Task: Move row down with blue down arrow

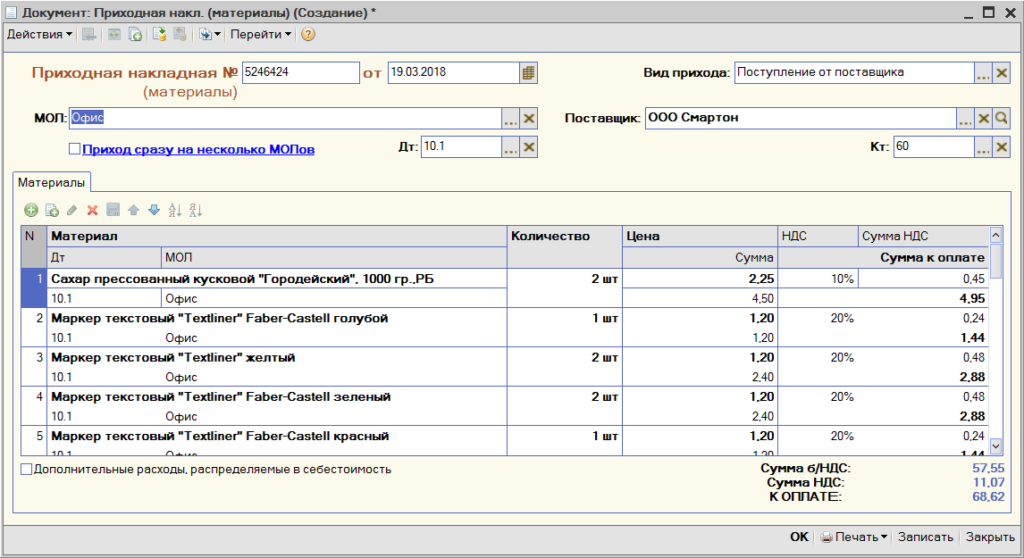Action: pos(154,210)
